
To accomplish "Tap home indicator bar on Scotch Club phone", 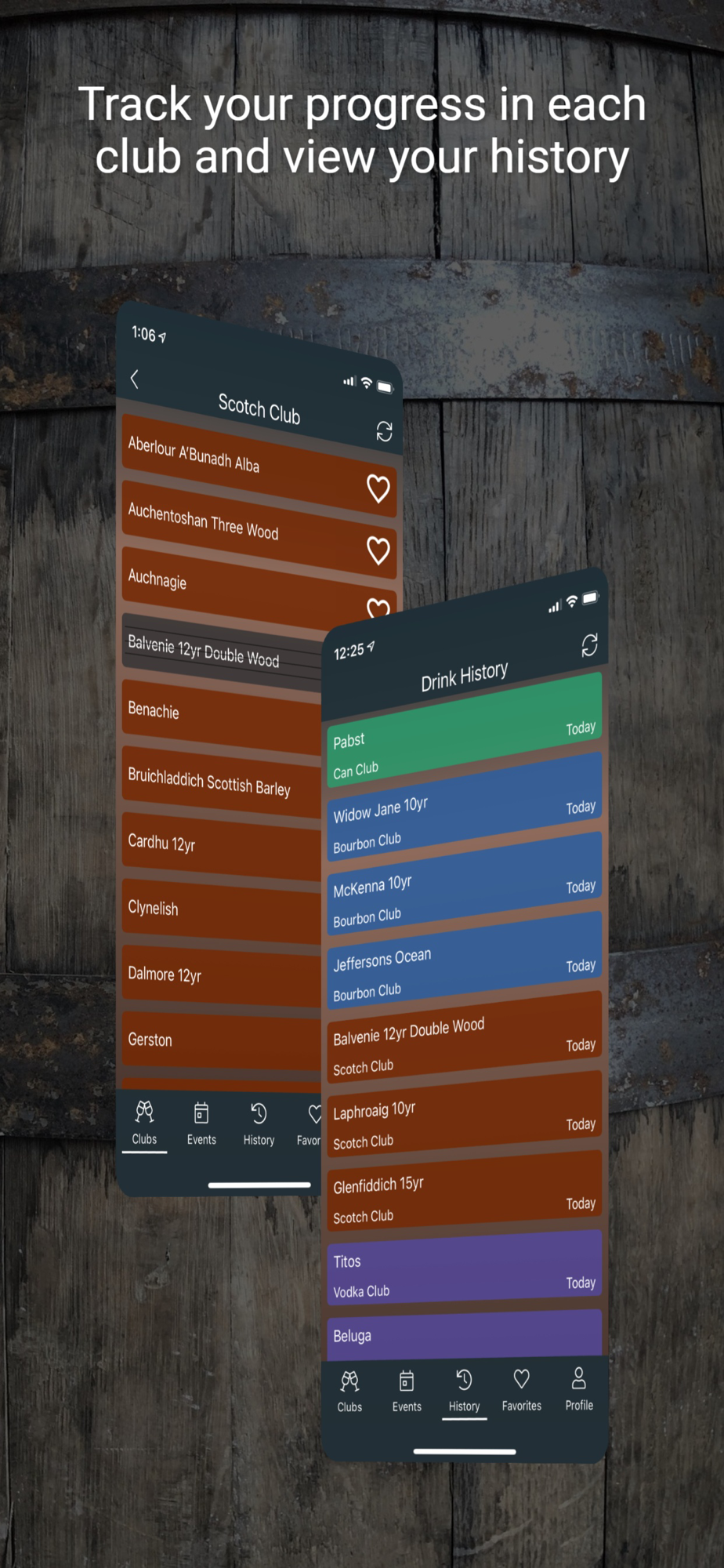I will [259, 1185].
